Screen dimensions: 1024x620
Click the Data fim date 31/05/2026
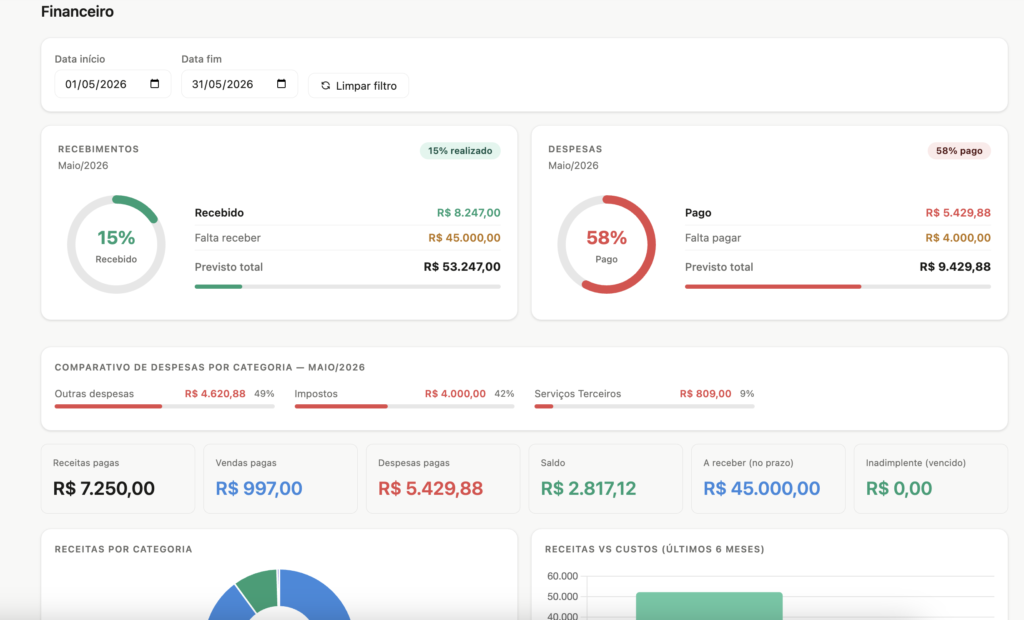[x=222, y=84]
